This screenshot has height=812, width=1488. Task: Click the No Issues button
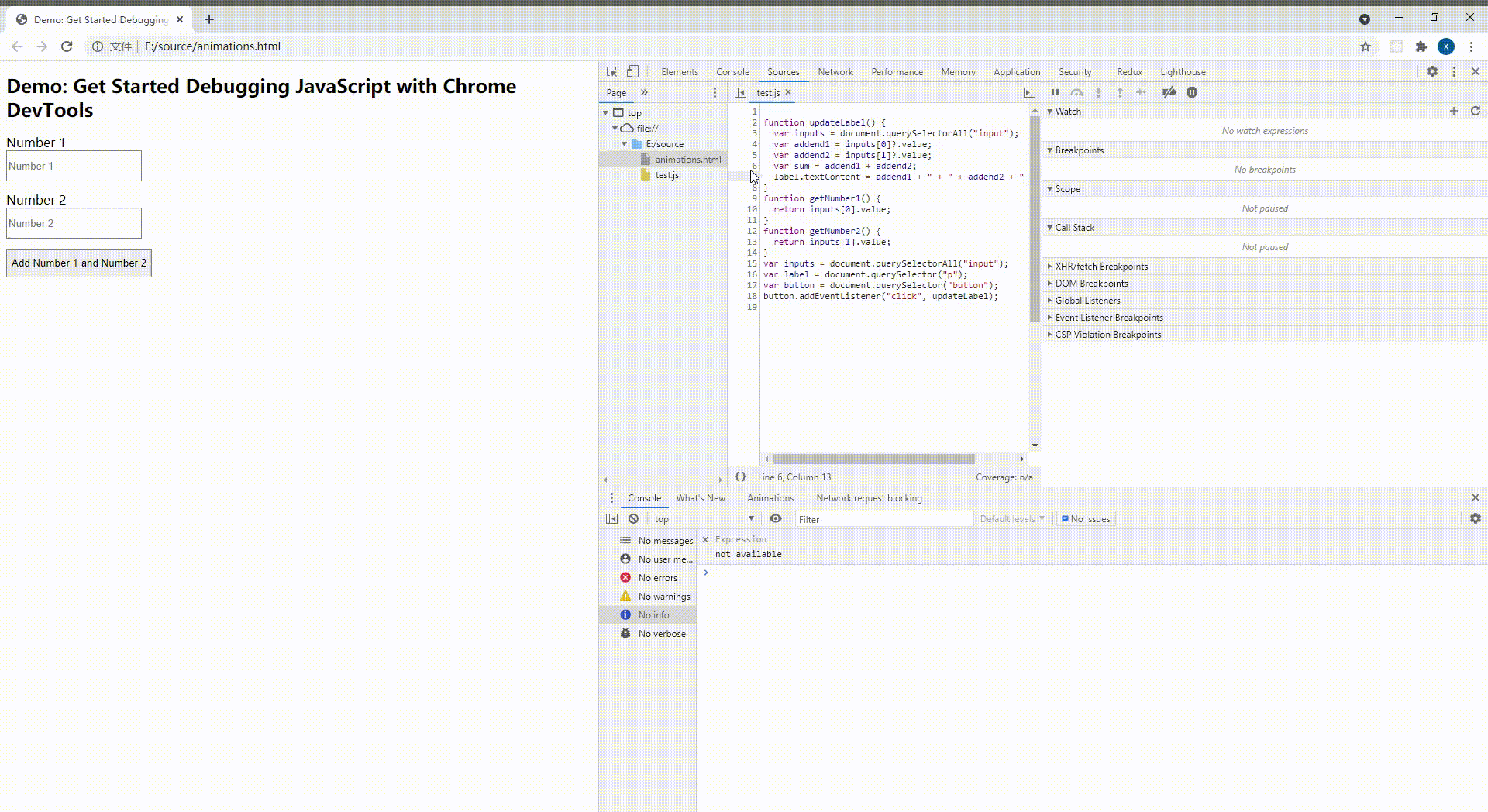[x=1086, y=519]
